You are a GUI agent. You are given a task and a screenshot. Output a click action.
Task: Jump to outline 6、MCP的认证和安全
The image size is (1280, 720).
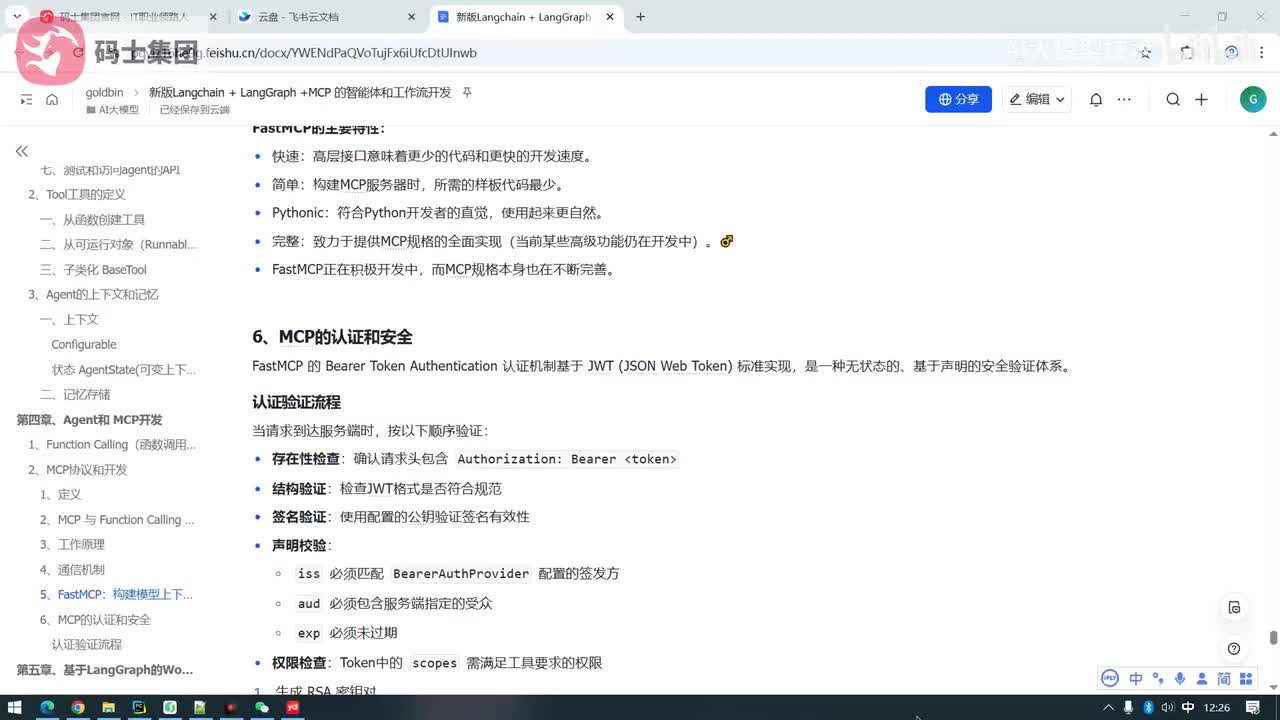[95, 619]
